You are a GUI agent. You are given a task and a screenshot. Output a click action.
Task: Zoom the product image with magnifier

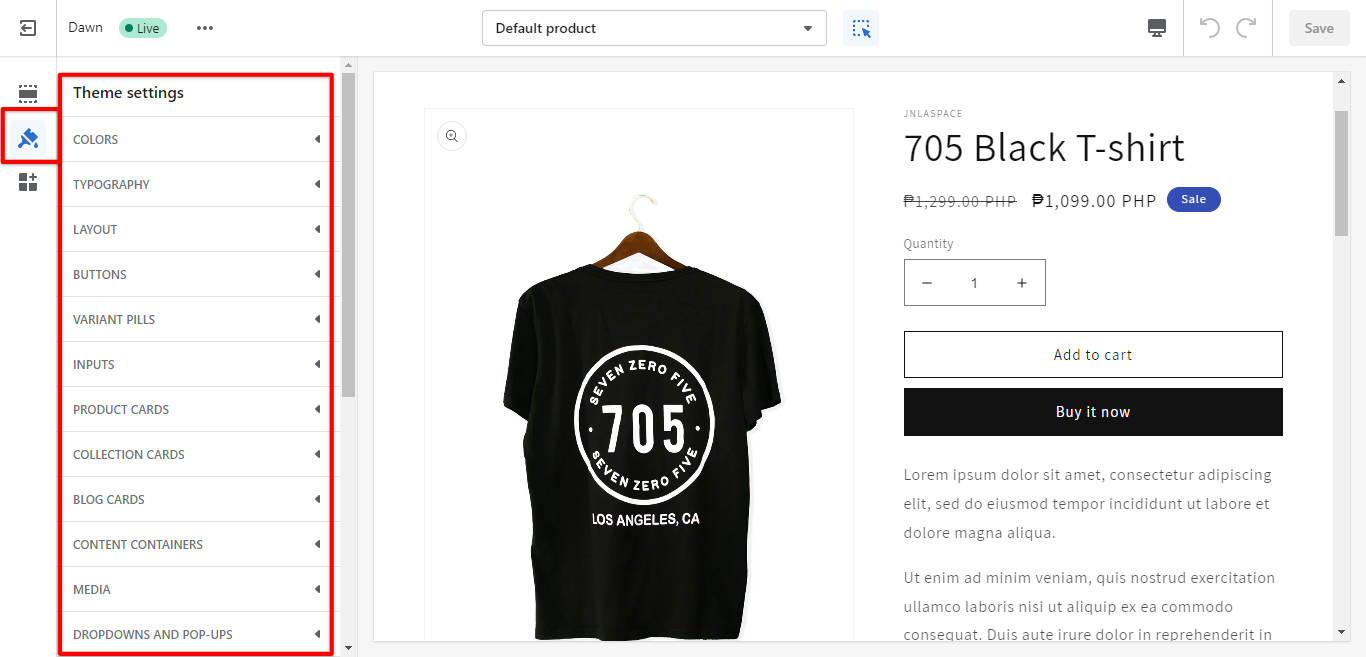coord(452,136)
